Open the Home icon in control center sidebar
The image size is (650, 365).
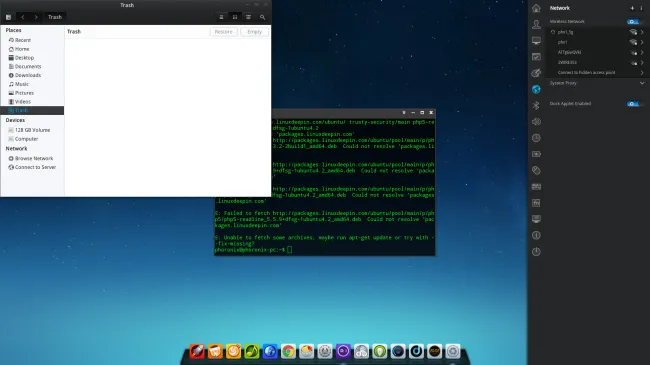point(536,8)
